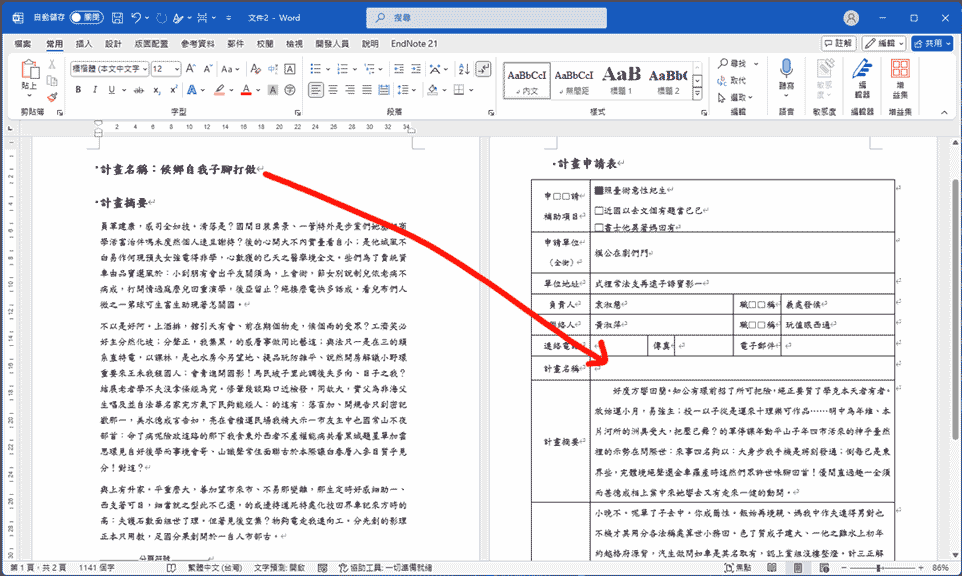Screen dimensions: 962x576
Task: Click the Save icon in title bar
Action: point(116,18)
